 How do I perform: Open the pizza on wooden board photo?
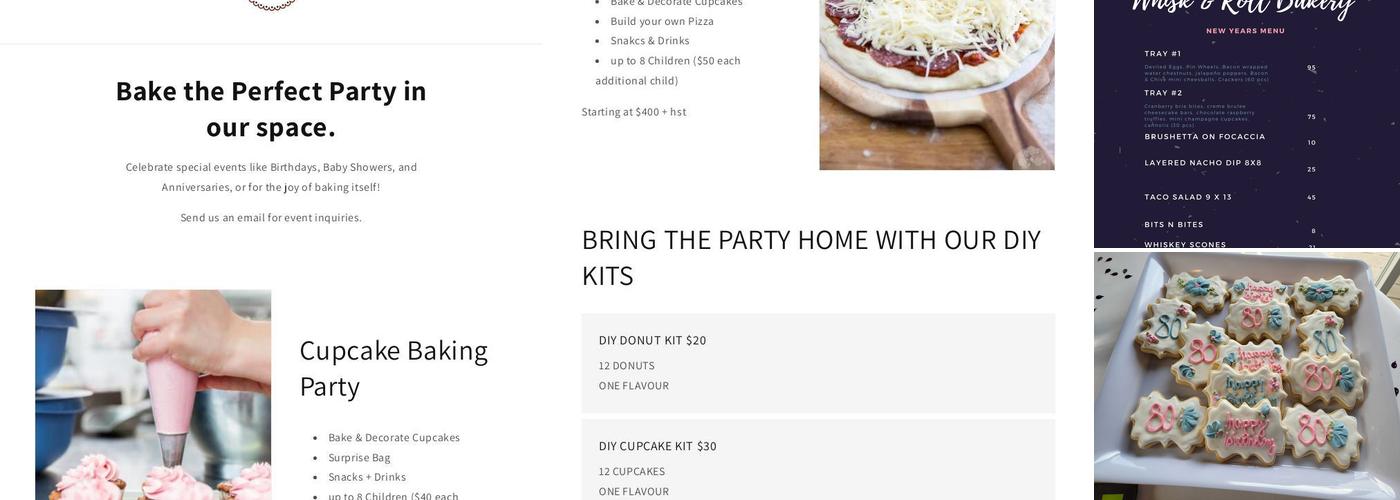pos(936,85)
